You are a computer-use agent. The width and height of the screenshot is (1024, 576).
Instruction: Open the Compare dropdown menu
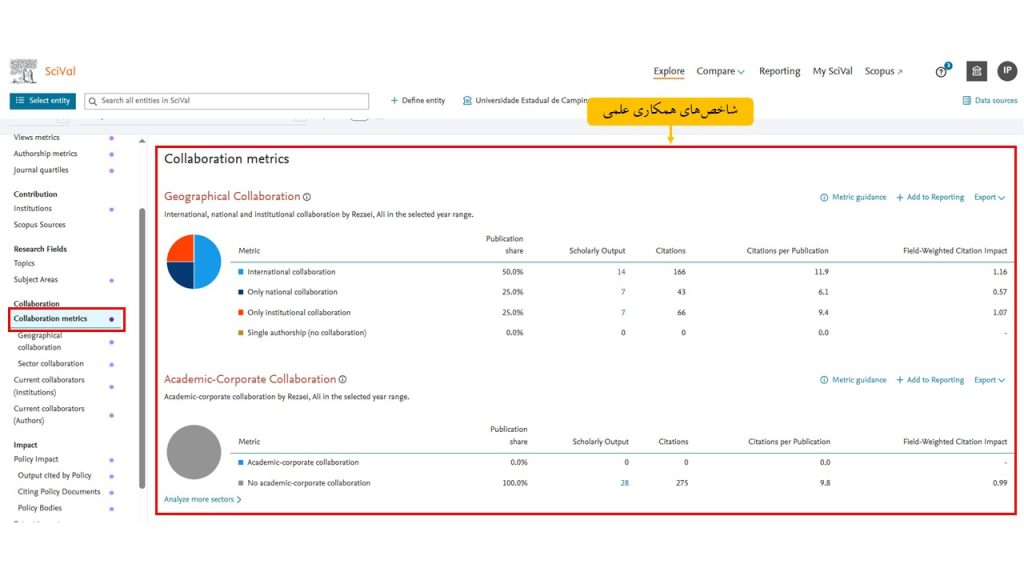coord(720,71)
